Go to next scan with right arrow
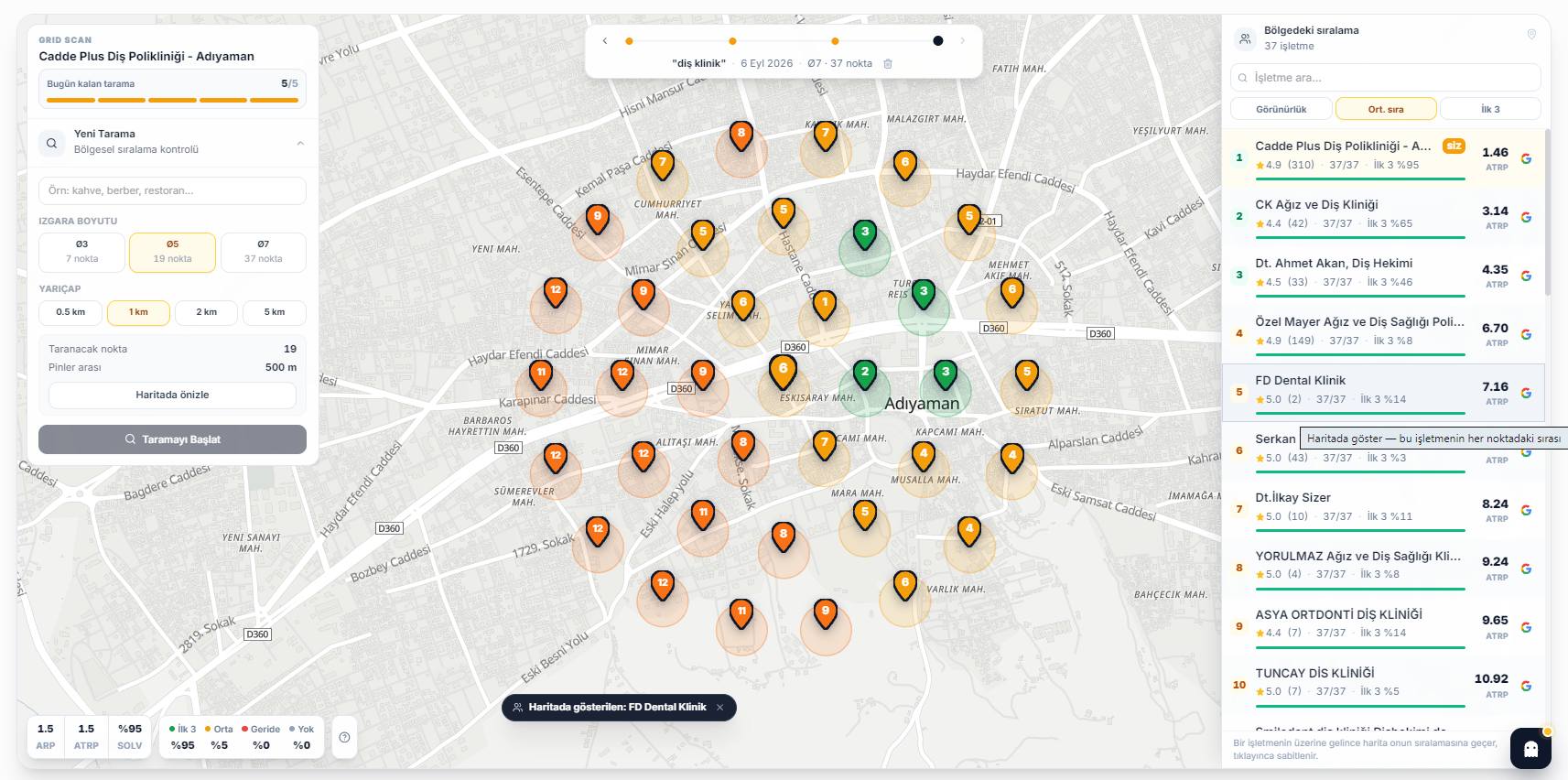The height and width of the screenshot is (780, 1568). (x=962, y=41)
